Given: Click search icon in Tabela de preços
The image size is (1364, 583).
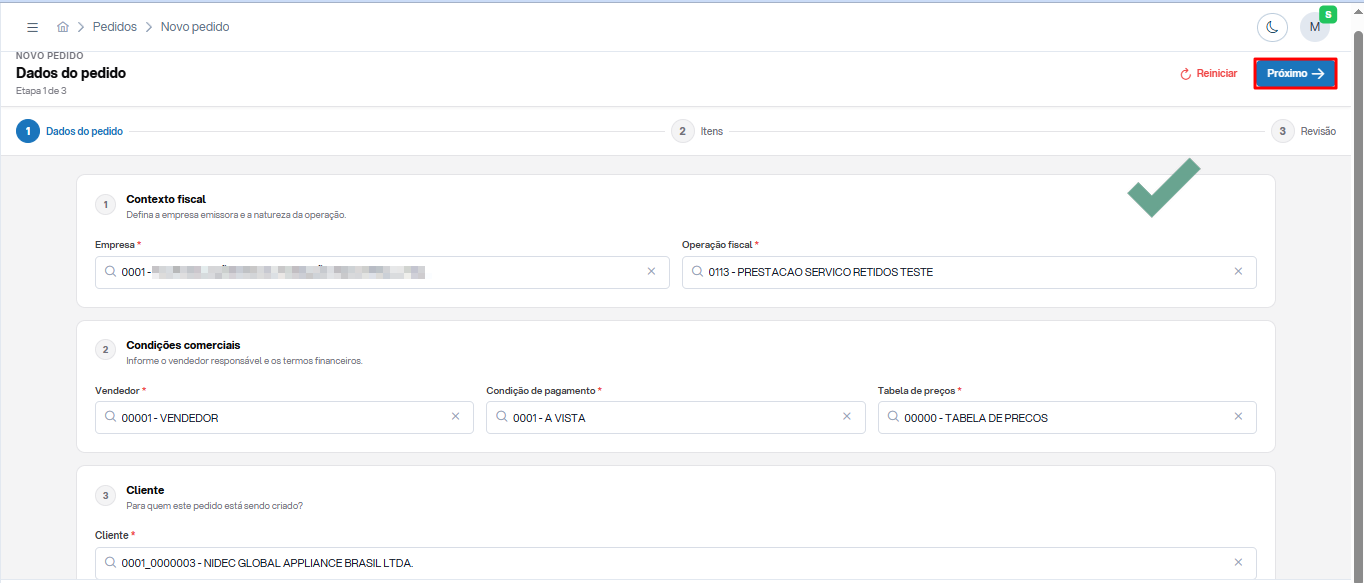Looking at the screenshot, I should [x=893, y=417].
